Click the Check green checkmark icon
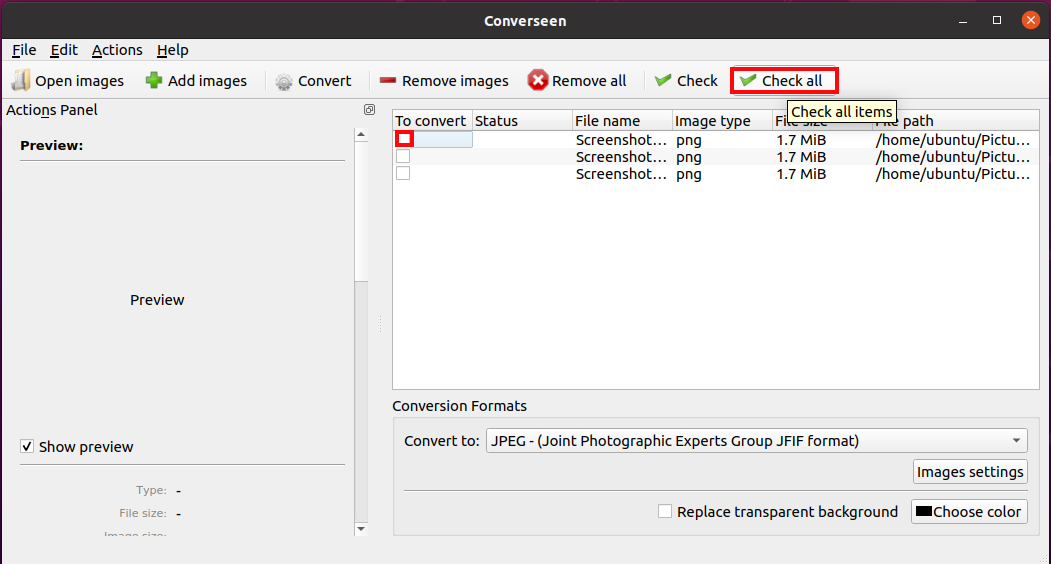This screenshot has height=564, width=1051. coord(663,80)
